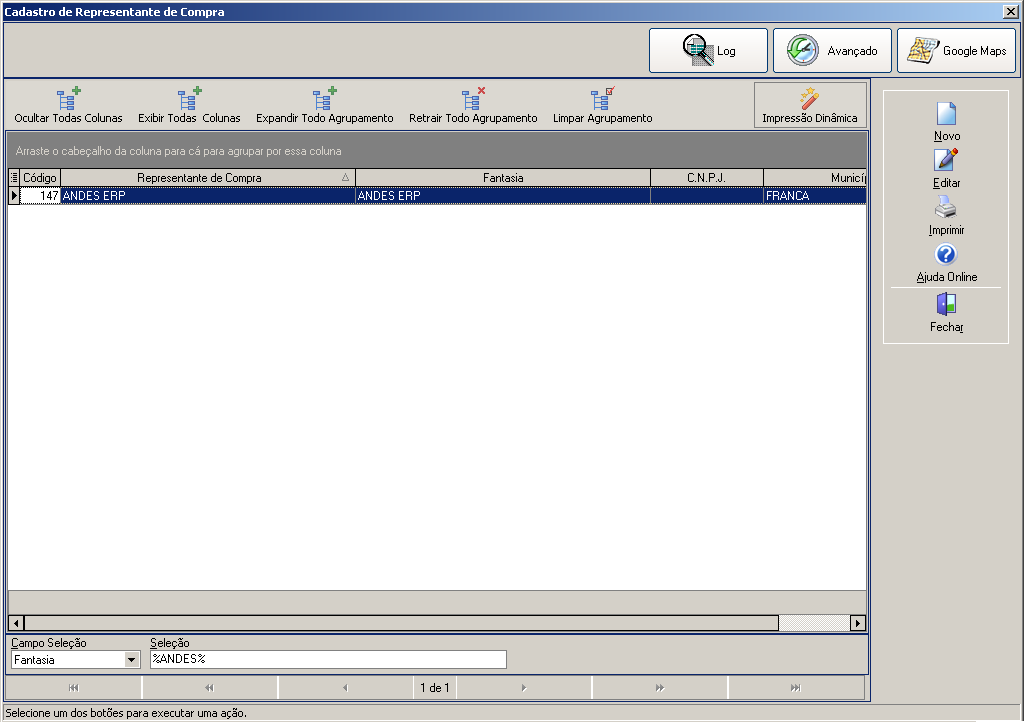
Task: Click Ocultar Todas Colunas icon
Action: 68,100
